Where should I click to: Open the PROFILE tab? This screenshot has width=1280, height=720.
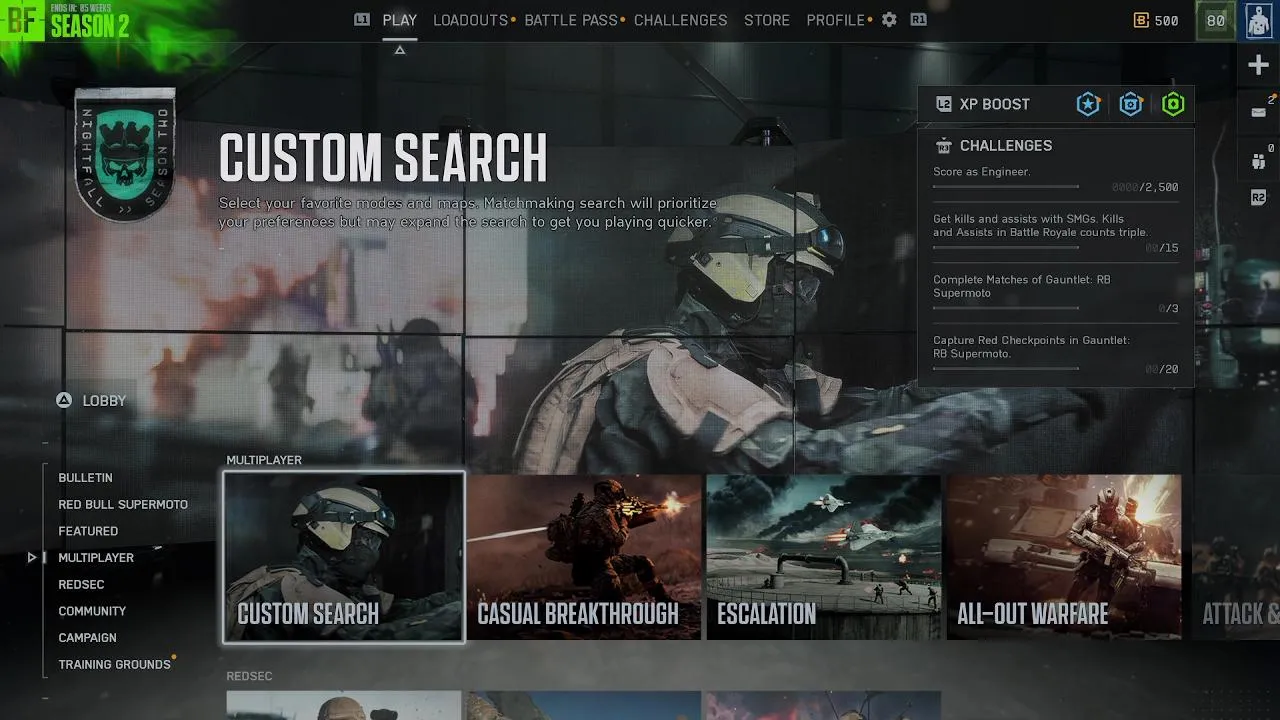pos(835,20)
